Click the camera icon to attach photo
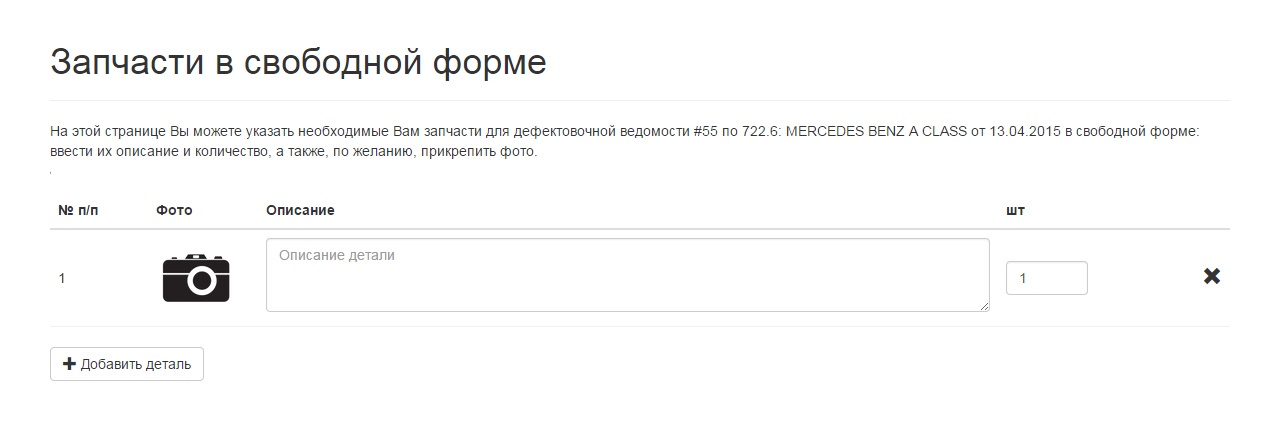 coord(196,277)
